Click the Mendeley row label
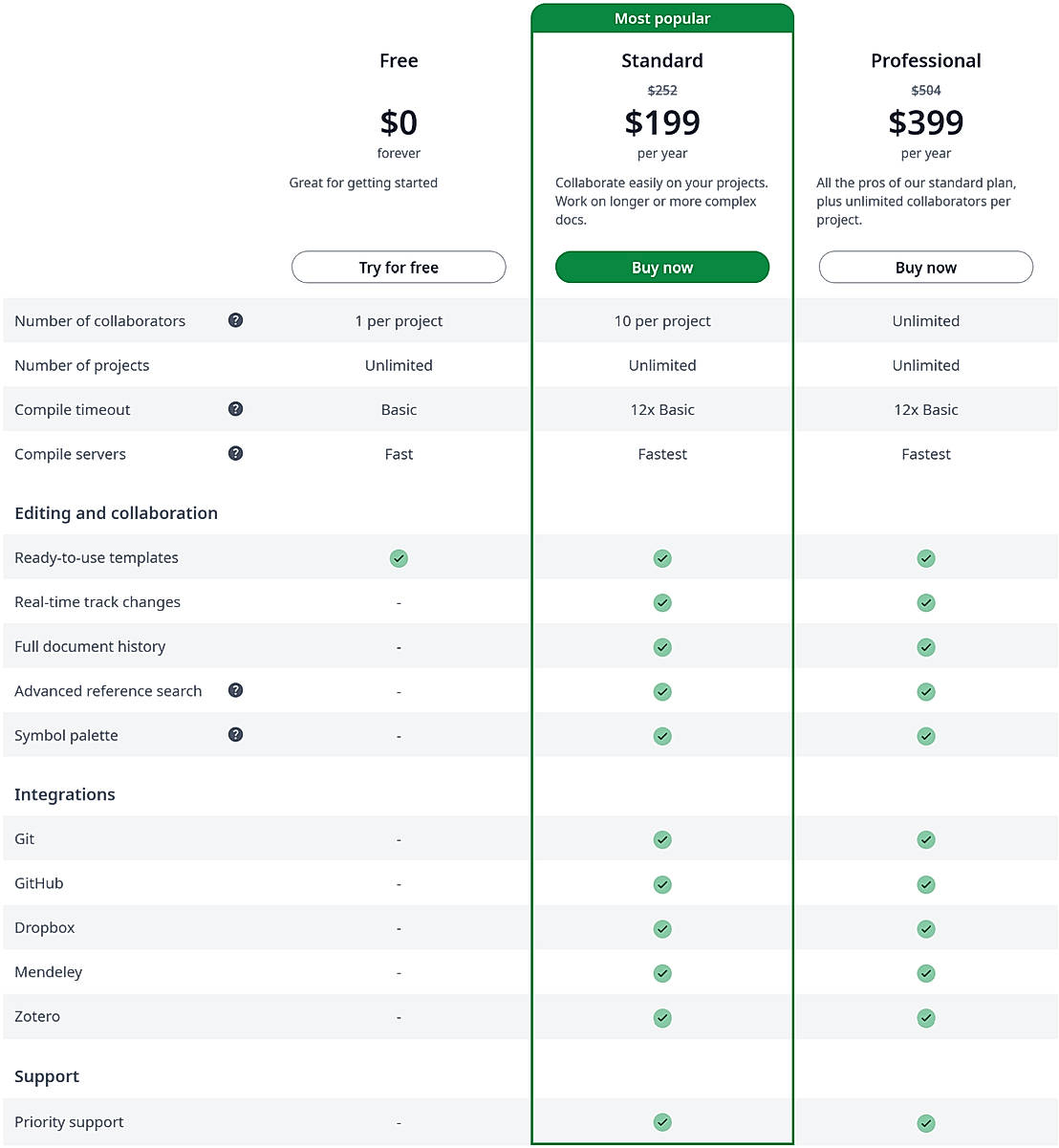The height and width of the screenshot is (1148, 1059). tap(49, 972)
